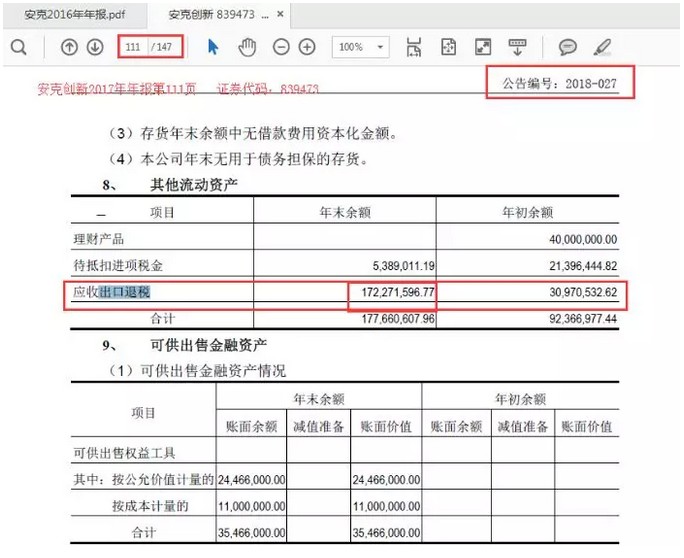Click the read mode keyboard-style icon

pyautogui.click(x=517, y=47)
